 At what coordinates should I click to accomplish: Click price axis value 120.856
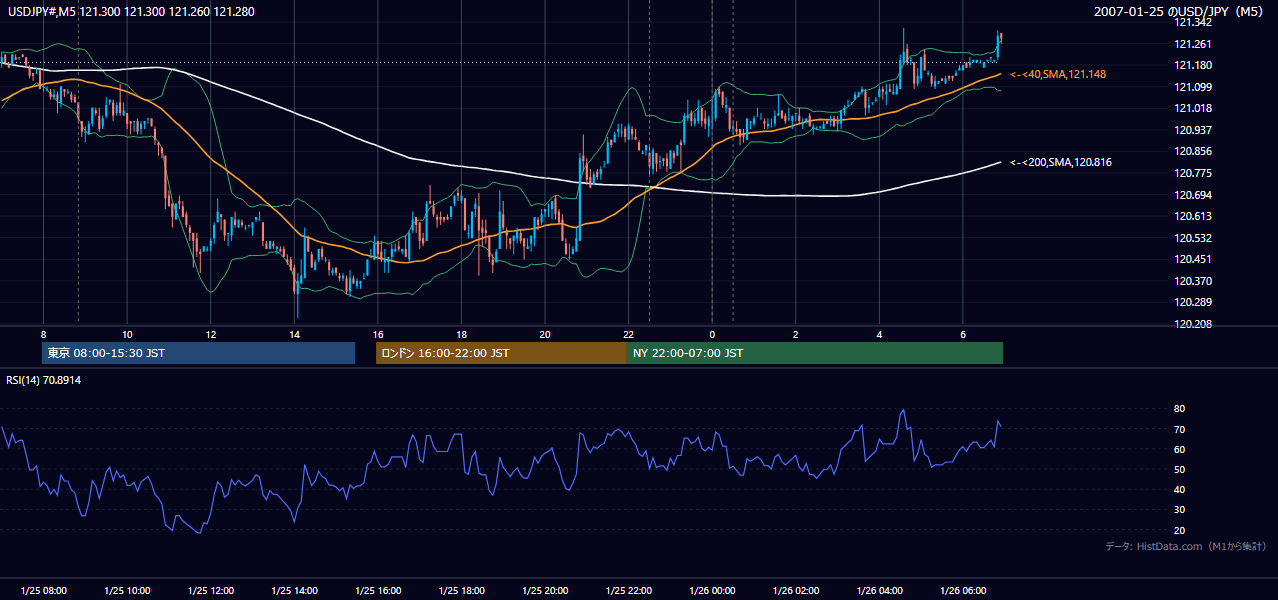click(1193, 152)
